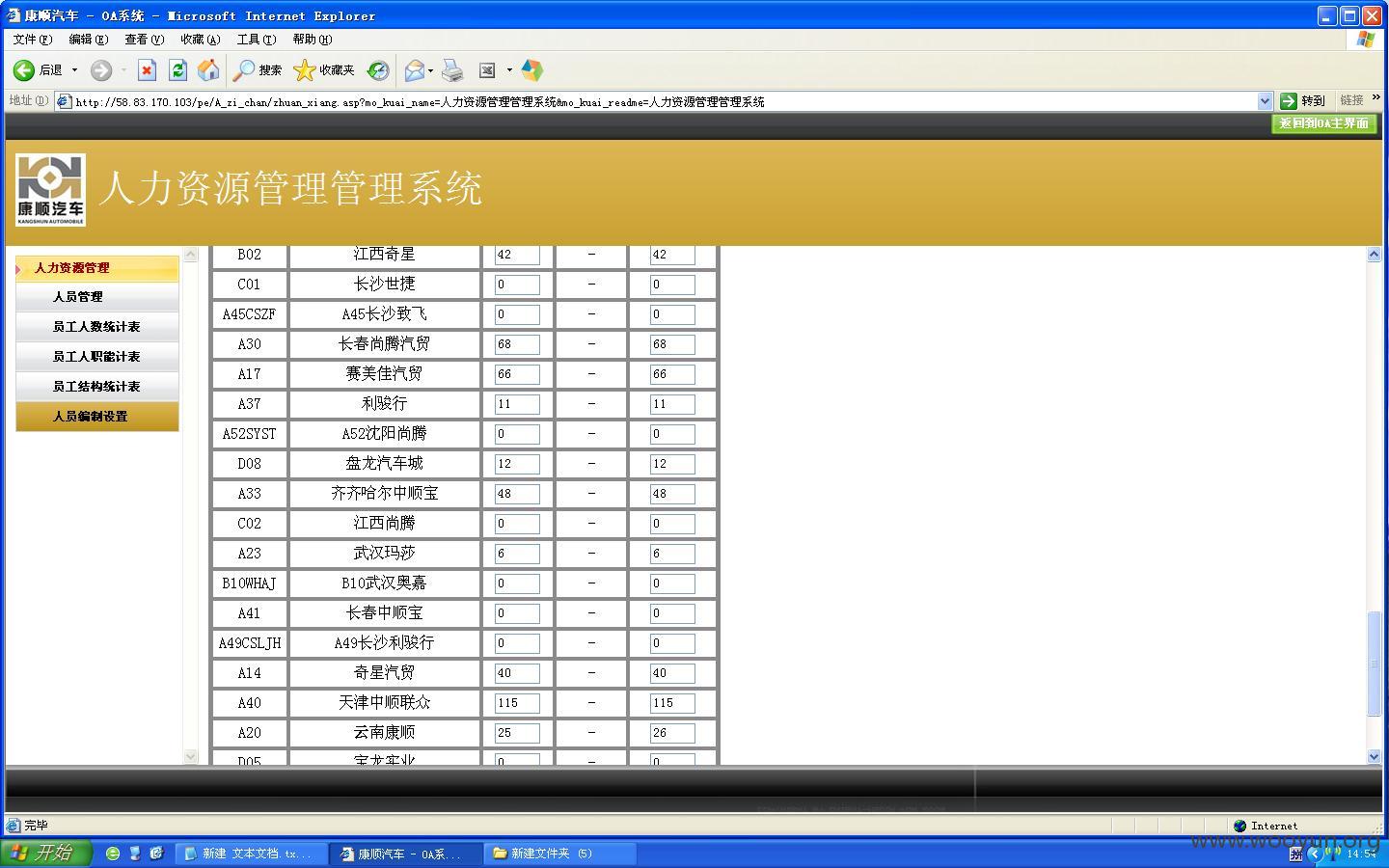Click the 链接 links toolbar label

coord(1351,100)
